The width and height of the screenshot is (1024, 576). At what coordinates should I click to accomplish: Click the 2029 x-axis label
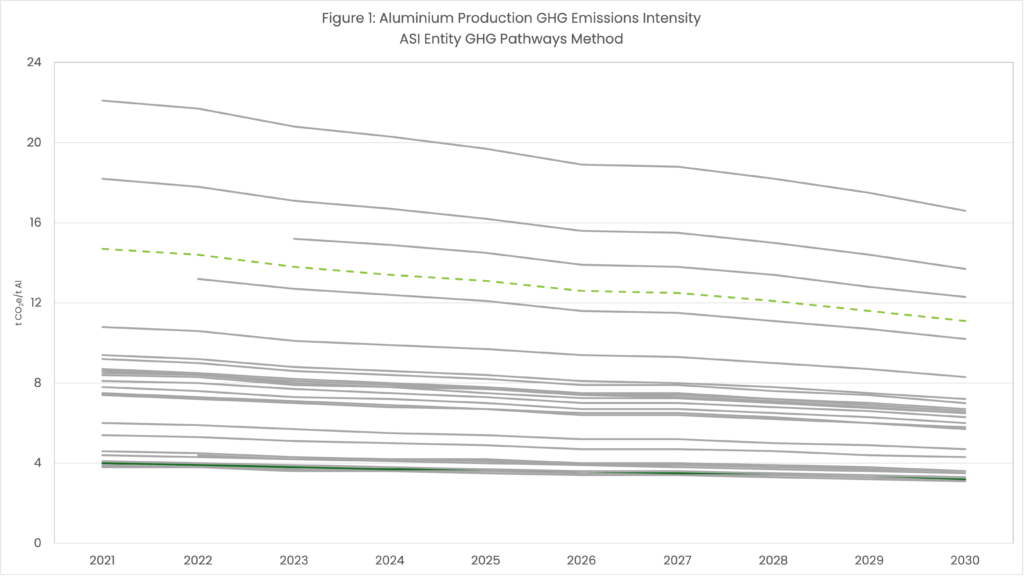(869, 559)
